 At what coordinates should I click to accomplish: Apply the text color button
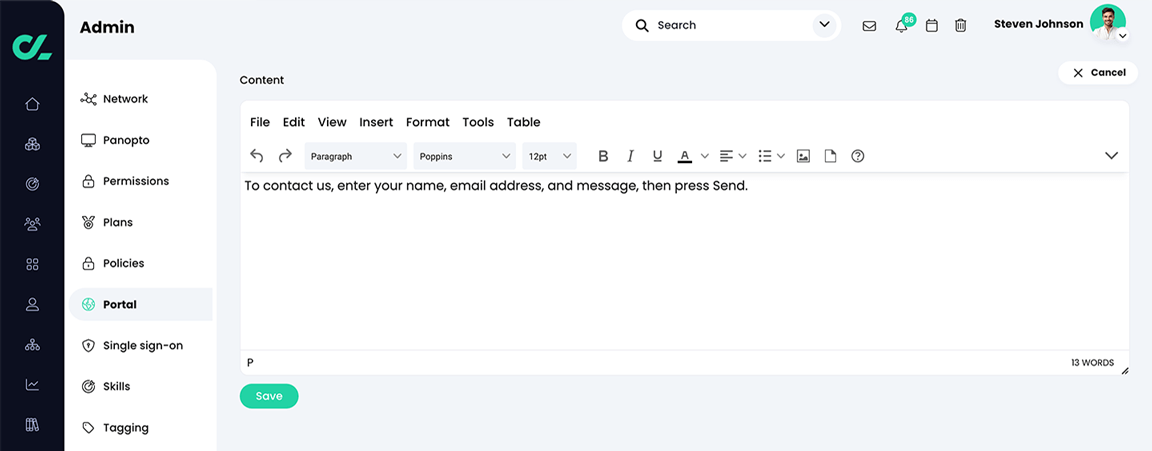point(685,156)
